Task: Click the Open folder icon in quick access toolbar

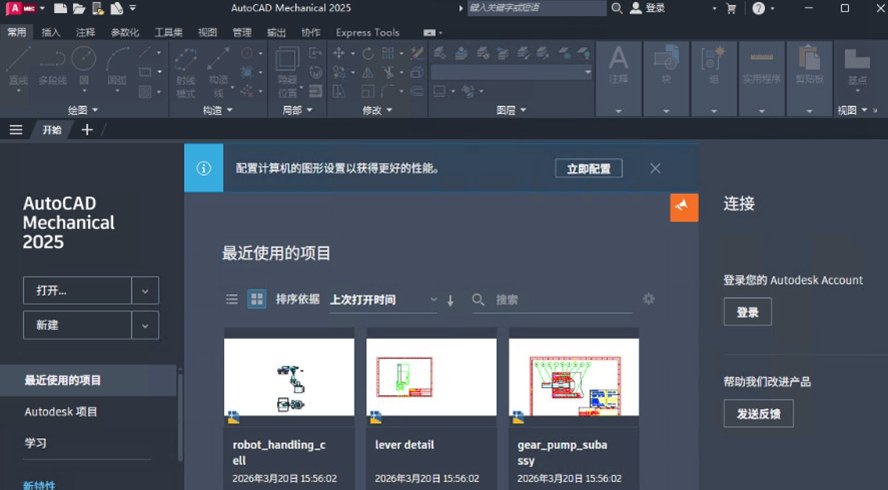Action: pyautogui.click(x=79, y=8)
